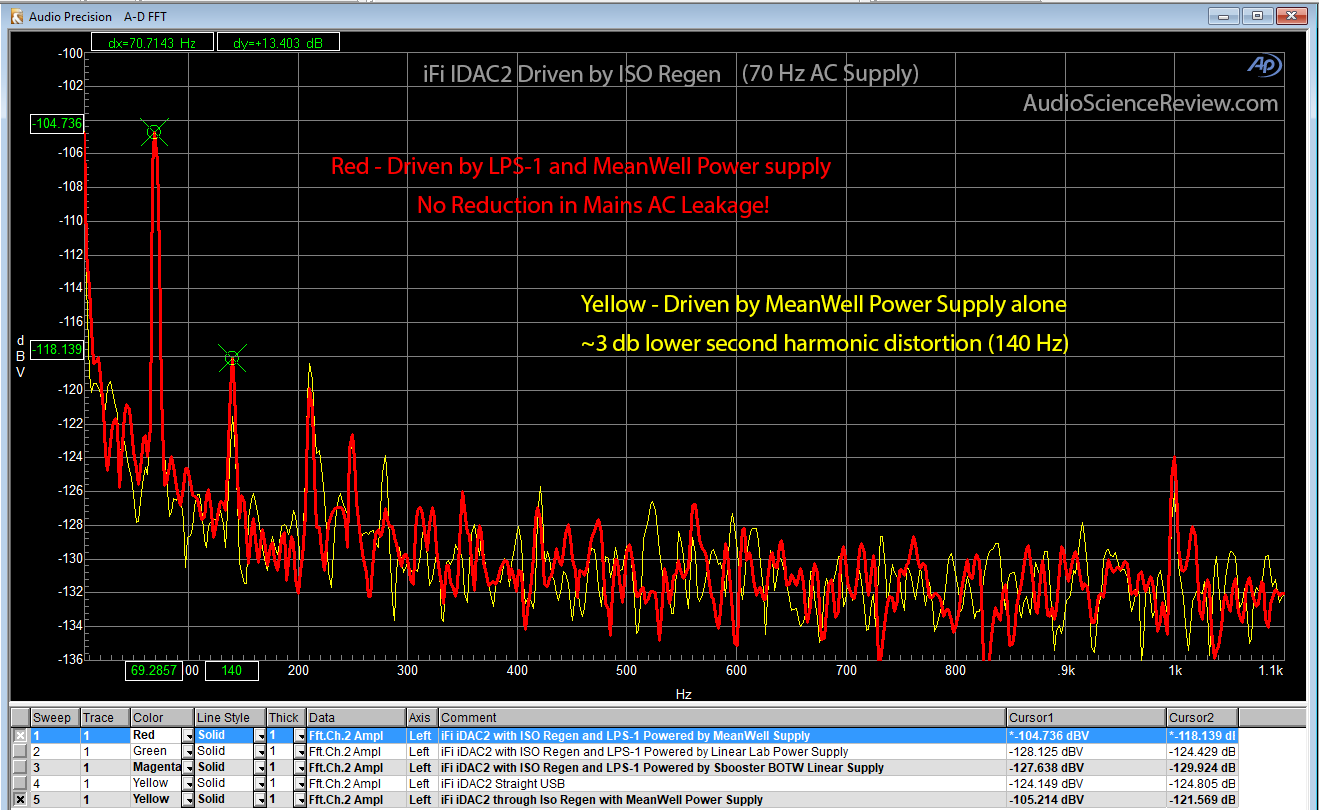Click the dBV vertical axis label
This screenshot has width=1319, height=810.
pyautogui.click(x=20, y=355)
